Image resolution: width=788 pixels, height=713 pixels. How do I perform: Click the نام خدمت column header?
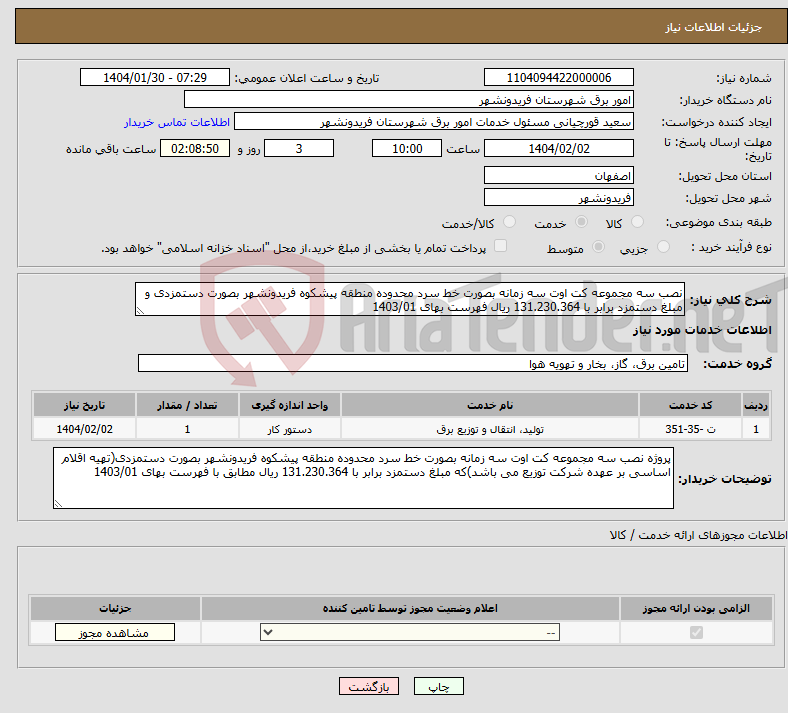pyautogui.click(x=490, y=405)
